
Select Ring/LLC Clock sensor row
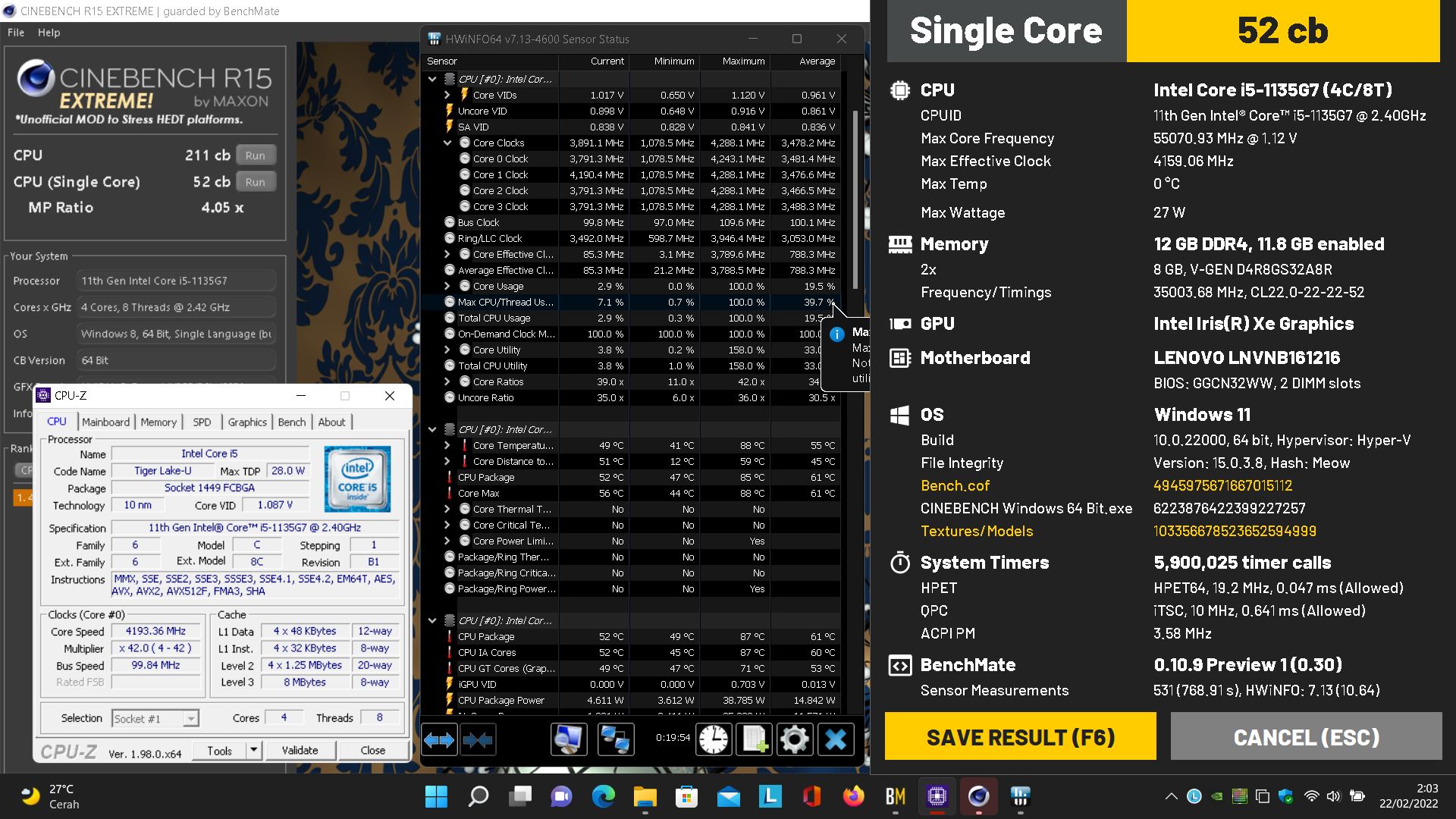[x=632, y=238]
